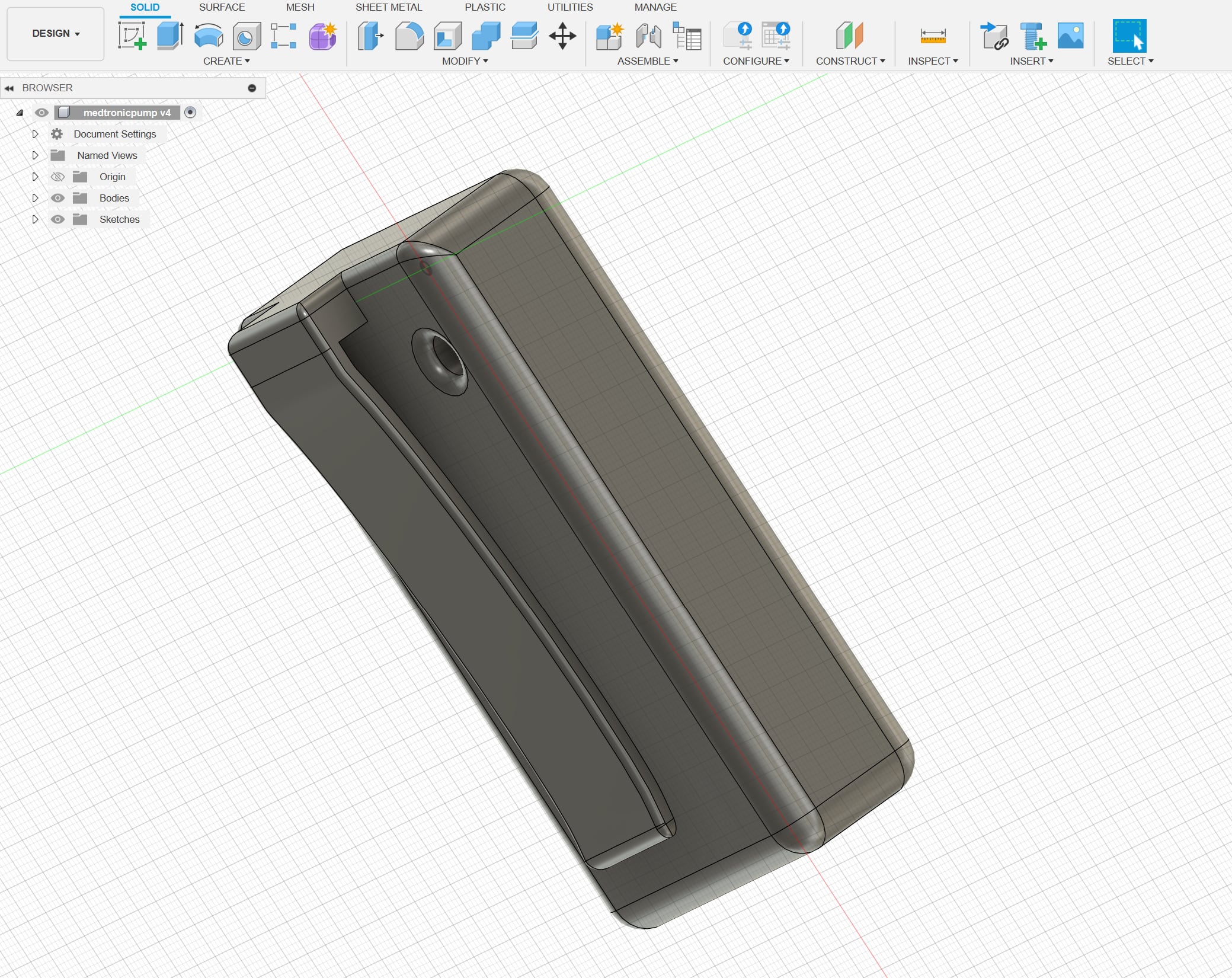The image size is (1232, 978).
Task: Click the Document Settings gear icon
Action: coord(57,134)
